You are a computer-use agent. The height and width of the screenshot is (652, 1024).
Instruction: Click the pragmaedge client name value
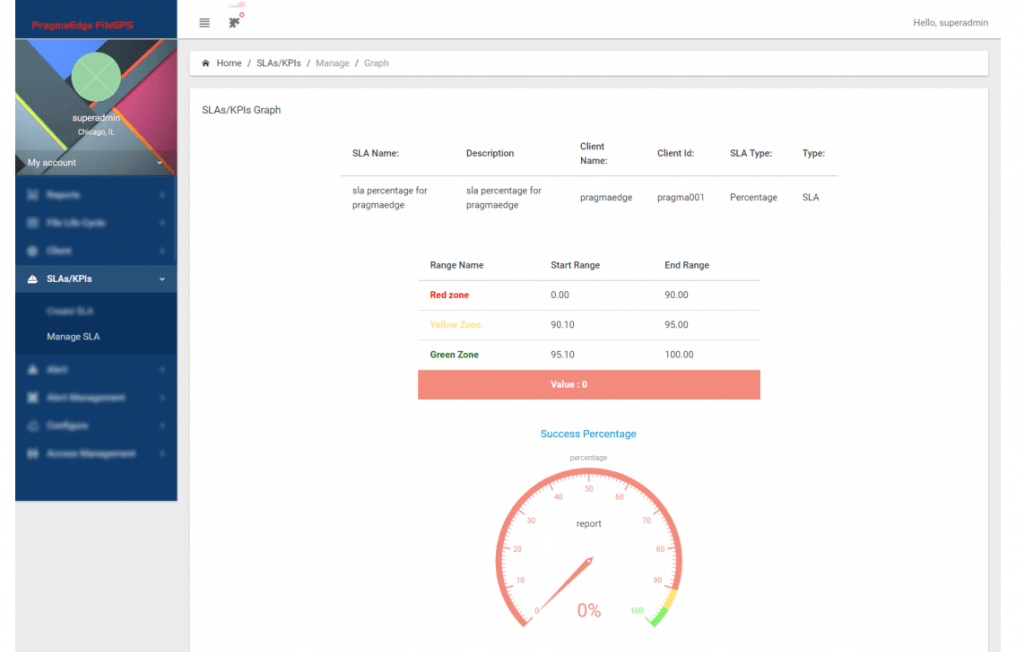[x=606, y=197]
